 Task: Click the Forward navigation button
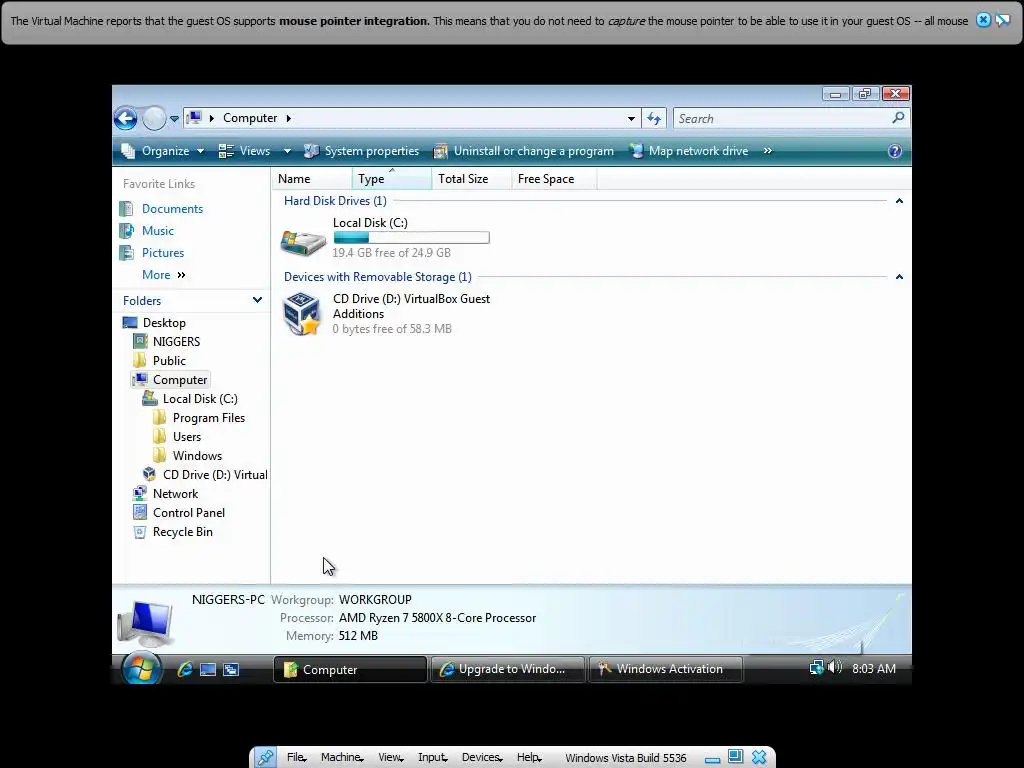pos(154,119)
